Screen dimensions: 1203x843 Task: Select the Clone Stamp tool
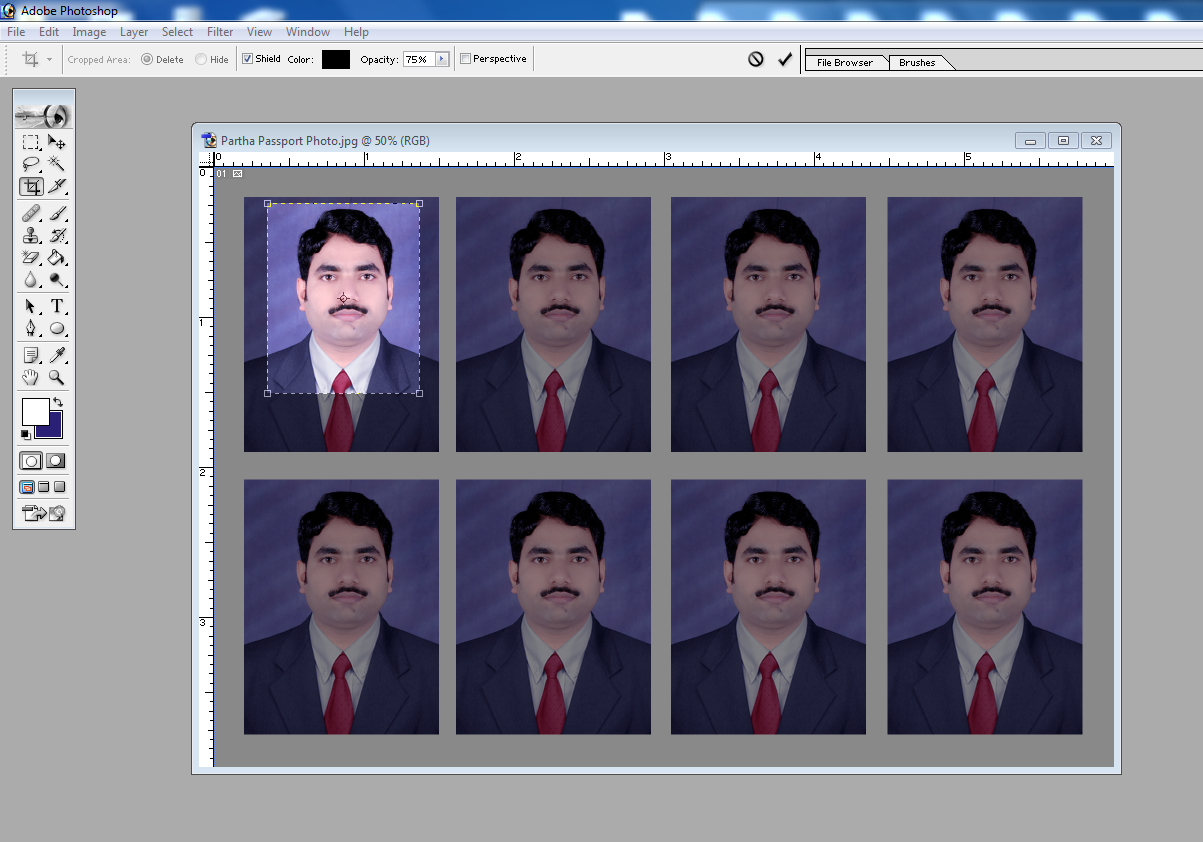point(30,235)
